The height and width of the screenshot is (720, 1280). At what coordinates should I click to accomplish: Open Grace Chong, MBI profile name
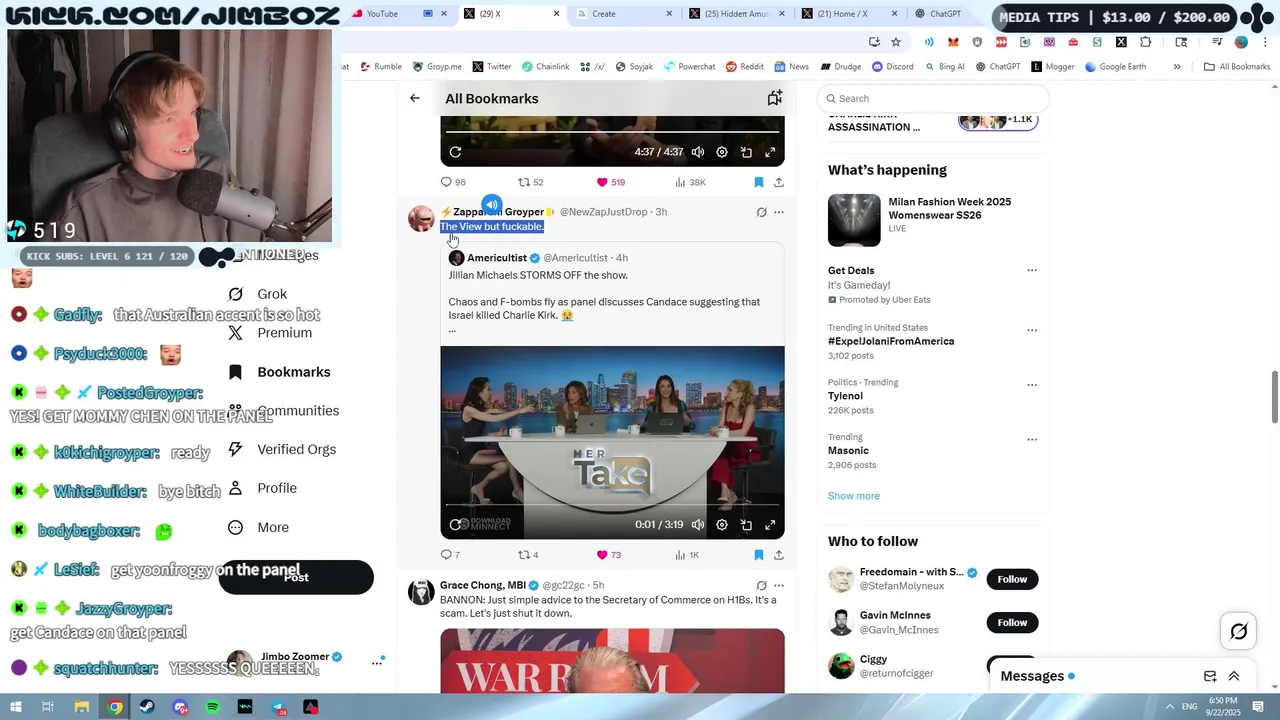[483, 585]
